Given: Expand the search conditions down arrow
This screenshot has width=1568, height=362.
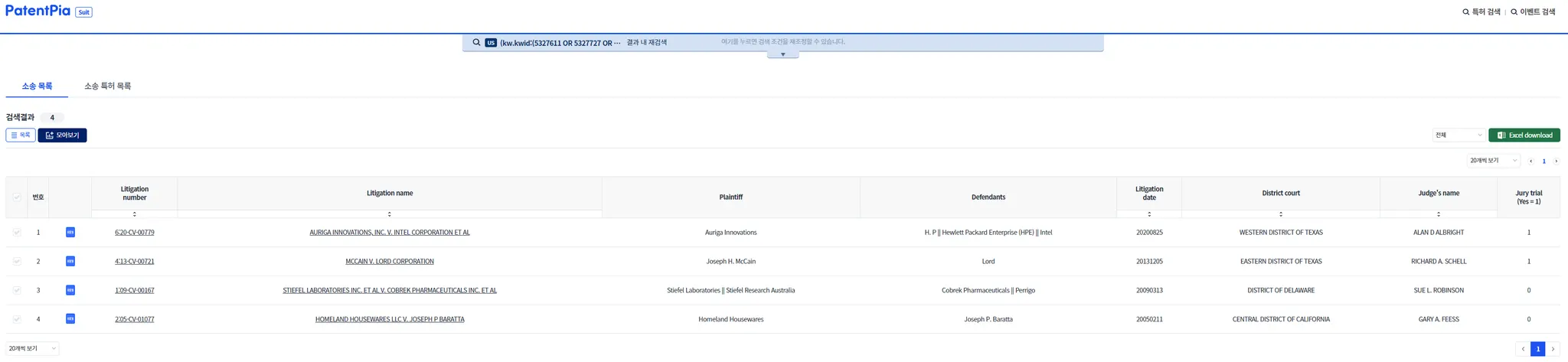Looking at the screenshot, I should tap(782, 54).
